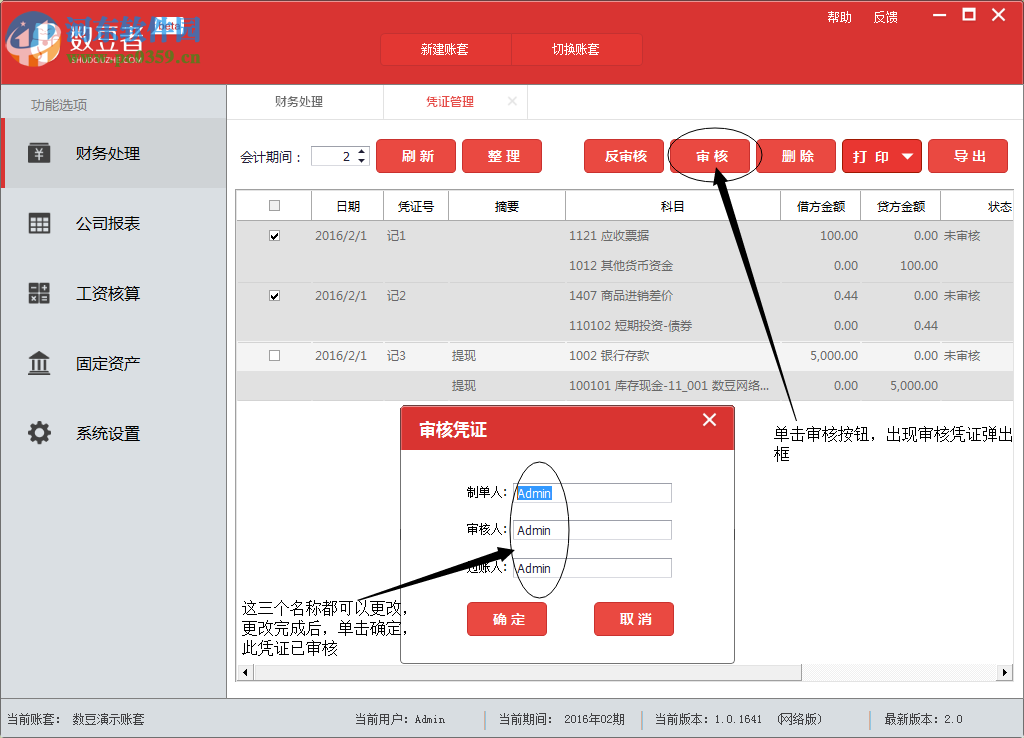Click 确定 in the 审核凭证 dialog
1024x738 pixels.
tap(506, 619)
